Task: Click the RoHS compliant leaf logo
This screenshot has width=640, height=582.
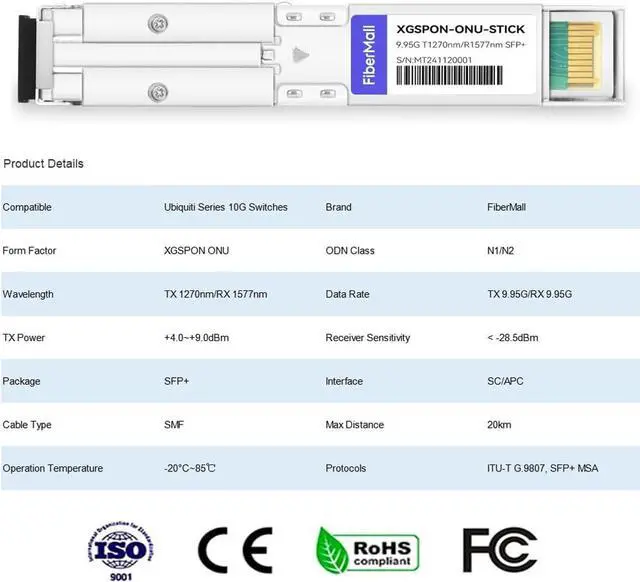Action: [365, 550]
